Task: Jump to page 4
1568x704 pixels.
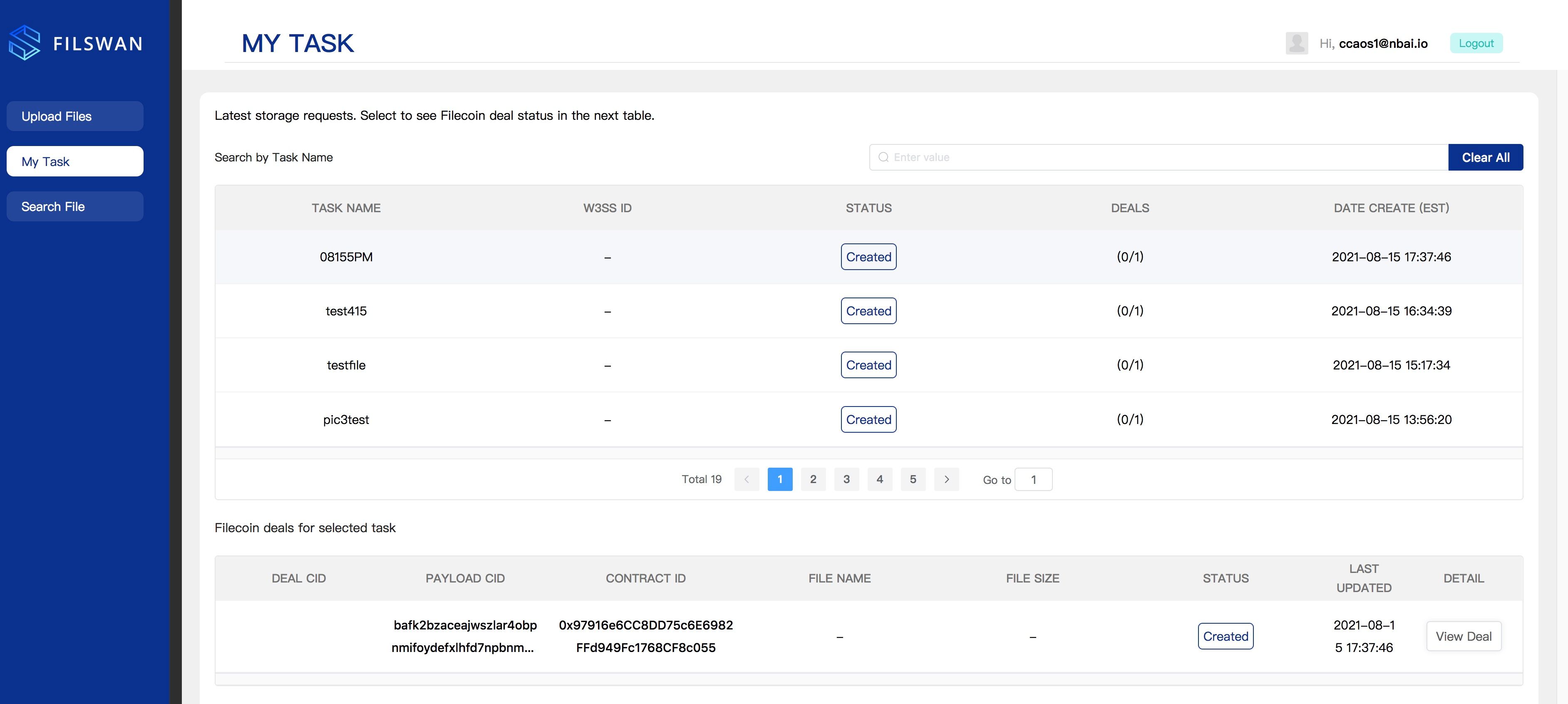Action: point(880,479)
